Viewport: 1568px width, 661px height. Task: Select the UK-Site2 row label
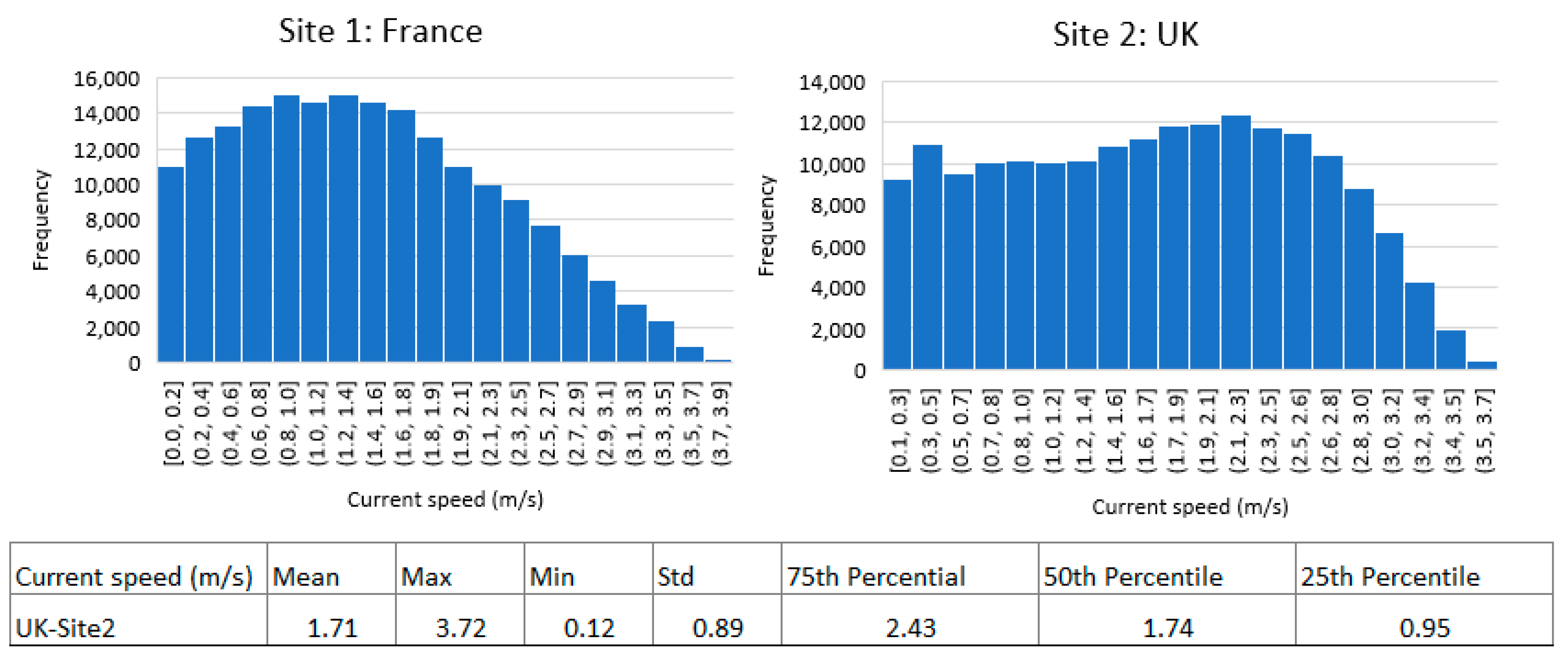point(65,628)
